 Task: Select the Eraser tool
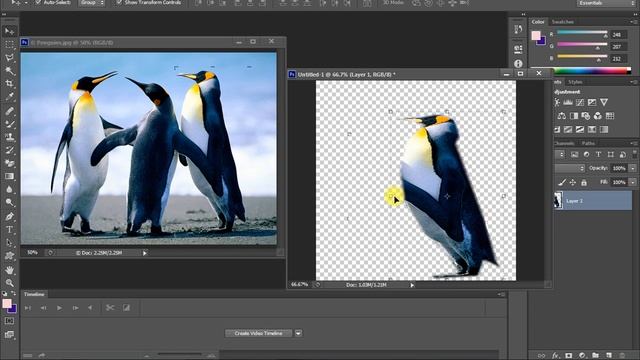9,163
